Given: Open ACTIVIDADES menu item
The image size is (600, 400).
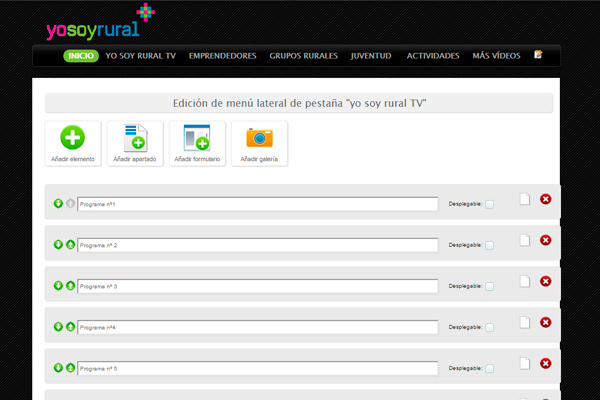Looking at the screenshot, I should click(x=433, y=56).
